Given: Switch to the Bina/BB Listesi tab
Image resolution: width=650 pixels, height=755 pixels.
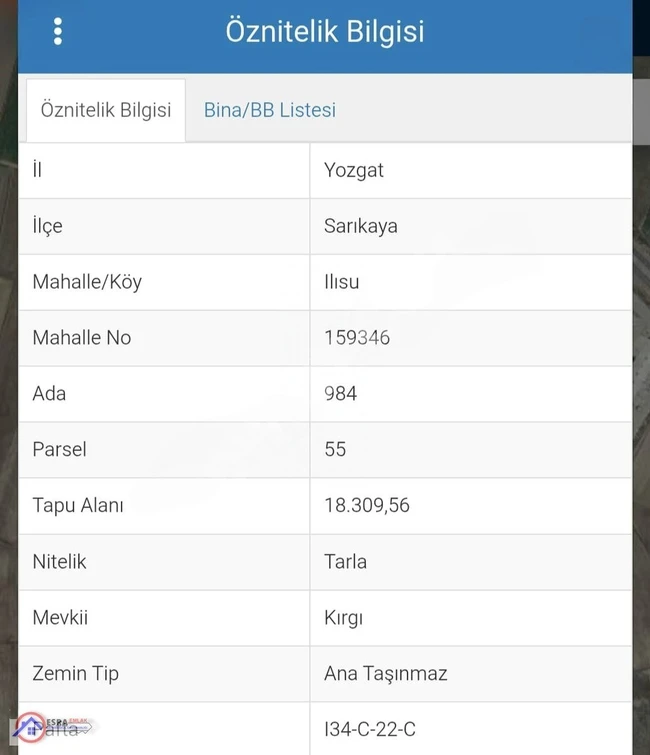Looking at the screenshot, I should point(270,110).
